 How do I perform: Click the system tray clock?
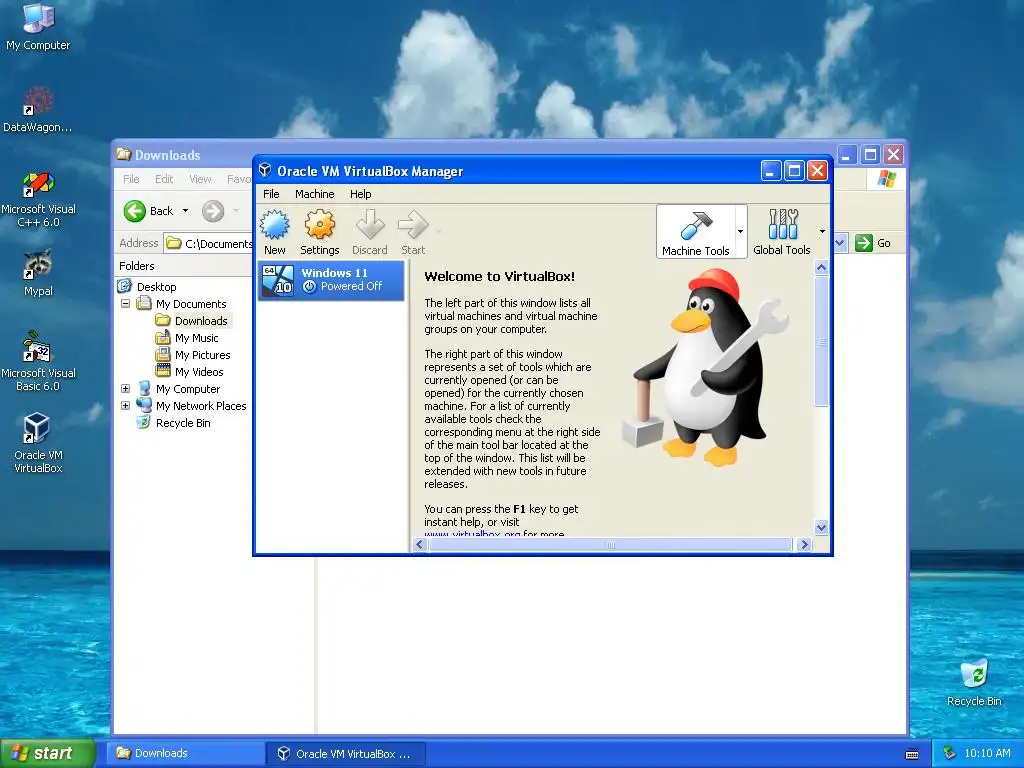(x=987, y=753)
